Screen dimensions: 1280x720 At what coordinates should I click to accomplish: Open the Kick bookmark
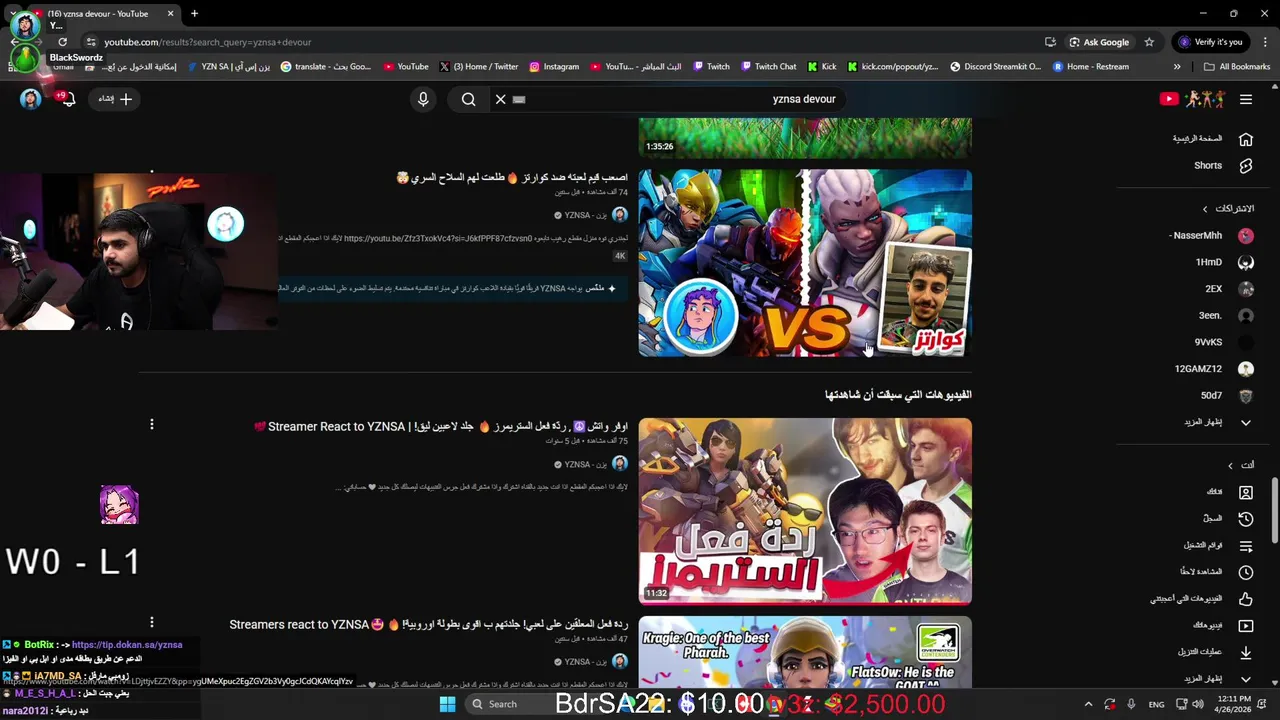[821, 67]
